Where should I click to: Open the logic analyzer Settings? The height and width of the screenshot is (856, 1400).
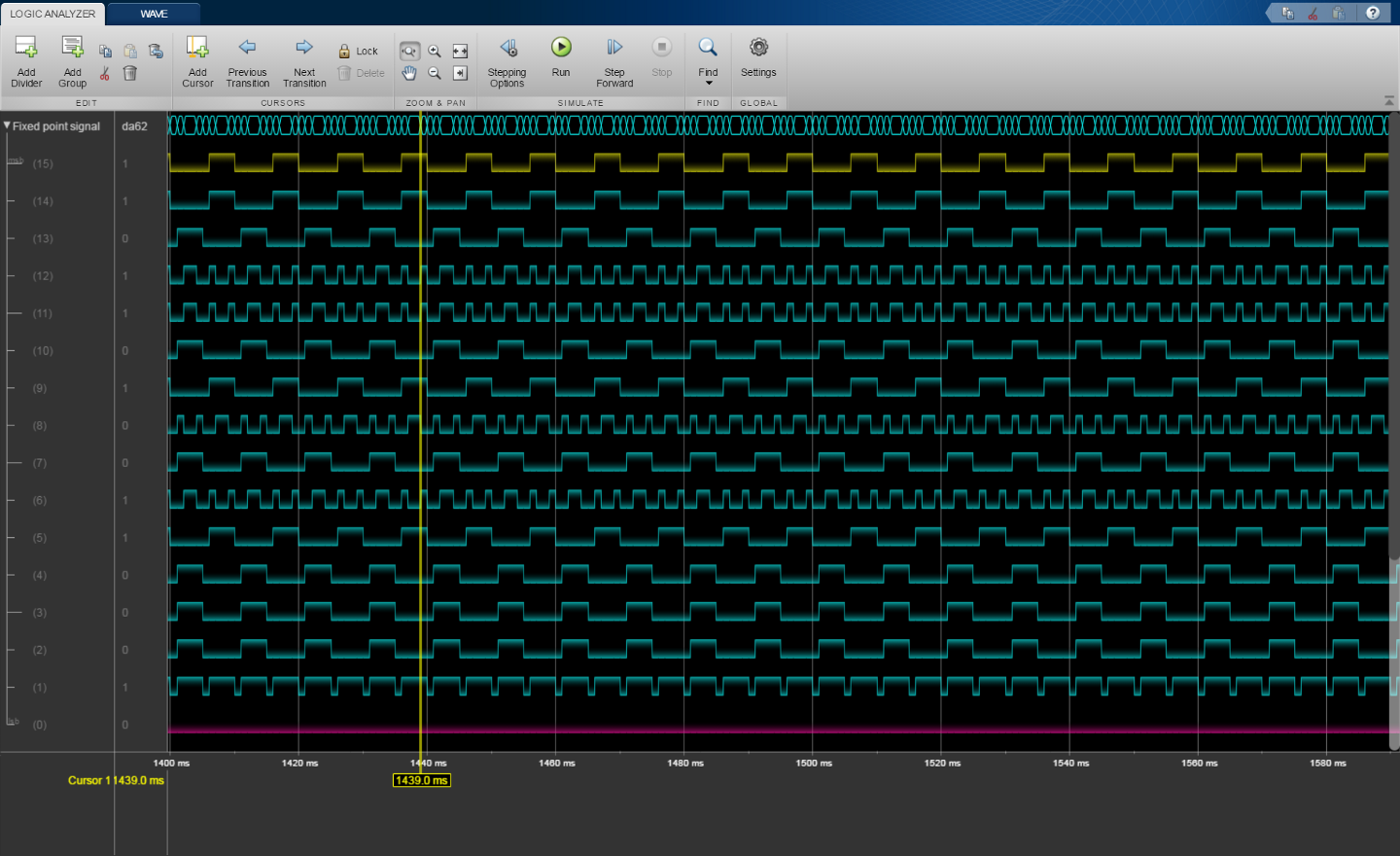[x=758, y=48]
